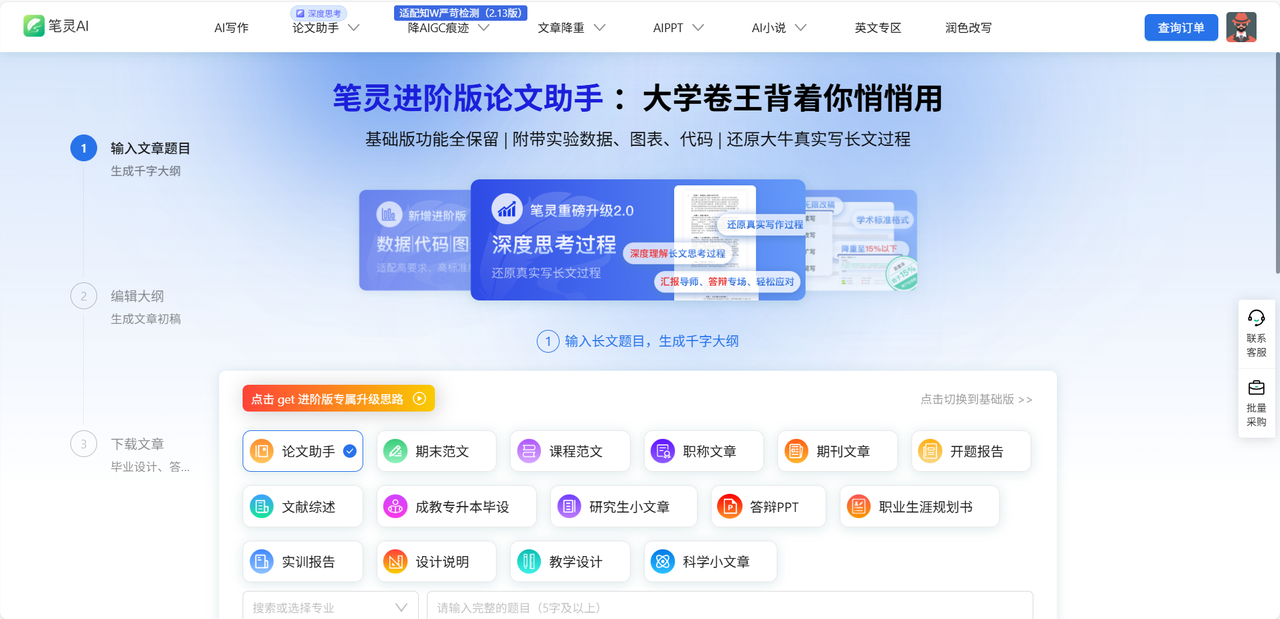This screenshot has height=619, width=1280.
Task: Click the 还原真实写作过程 tag
Action: point(764,225)
